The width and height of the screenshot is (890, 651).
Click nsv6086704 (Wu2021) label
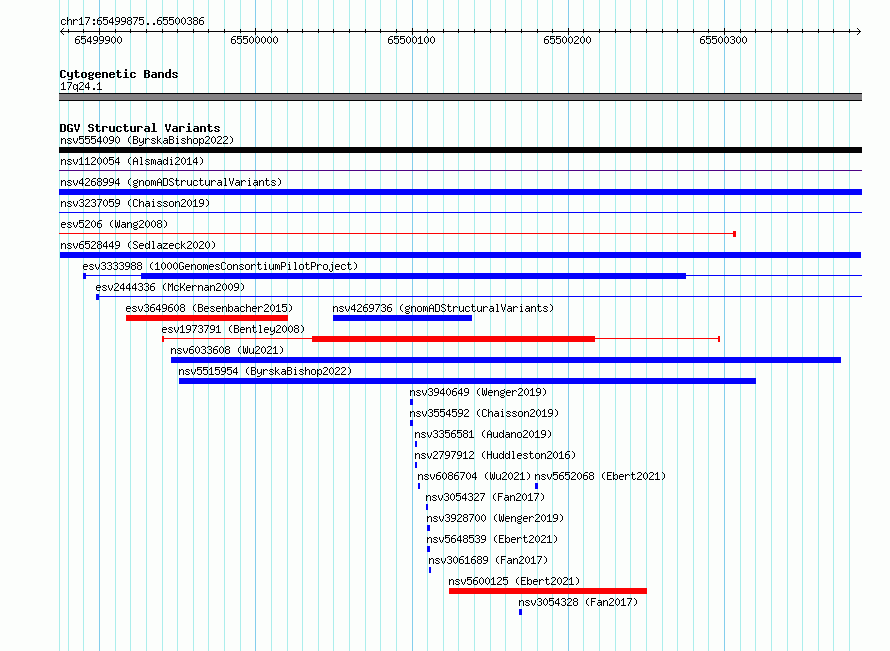click(x=474, y=476)
